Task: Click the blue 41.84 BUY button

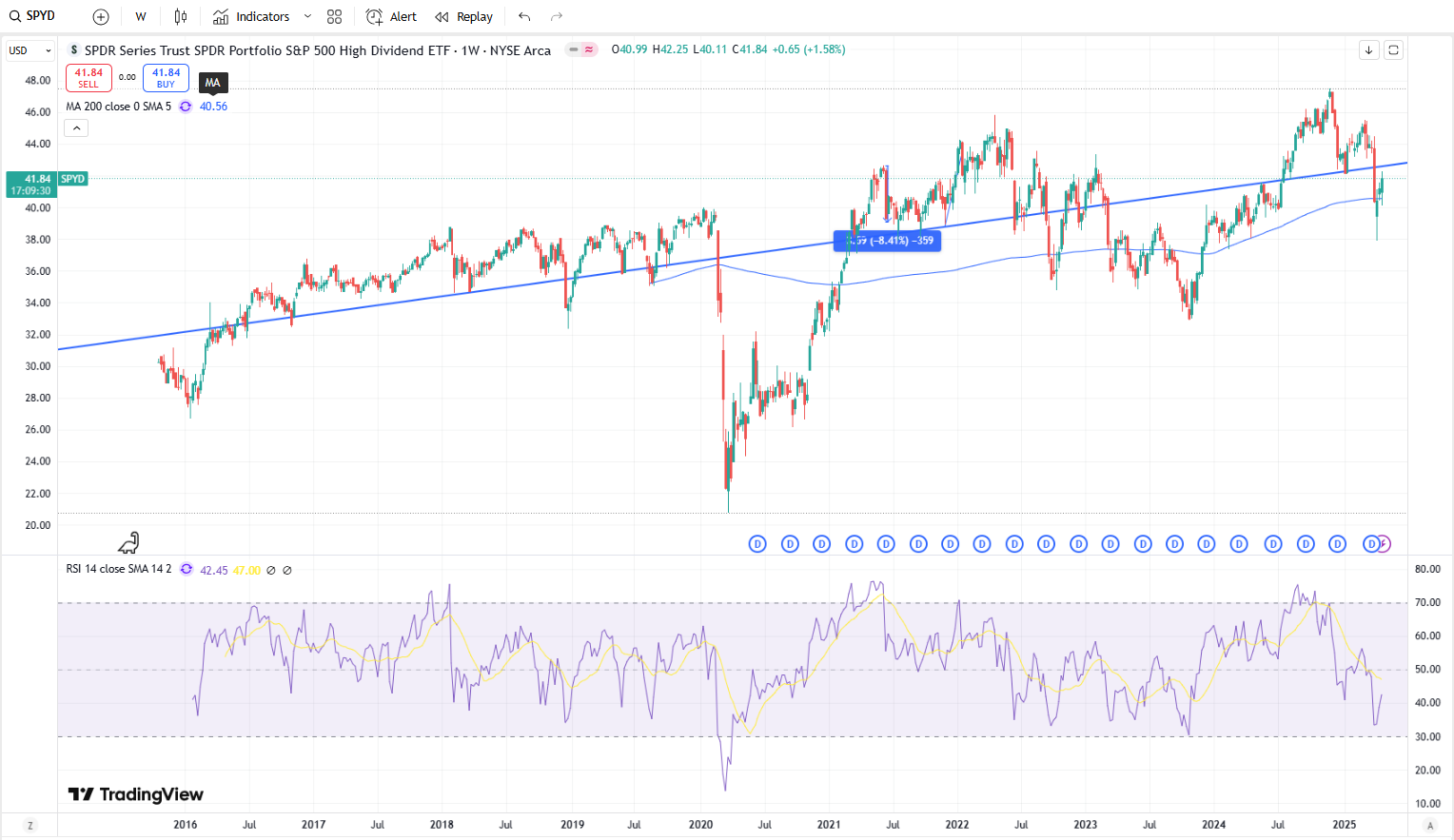Action: coord(166,78)
